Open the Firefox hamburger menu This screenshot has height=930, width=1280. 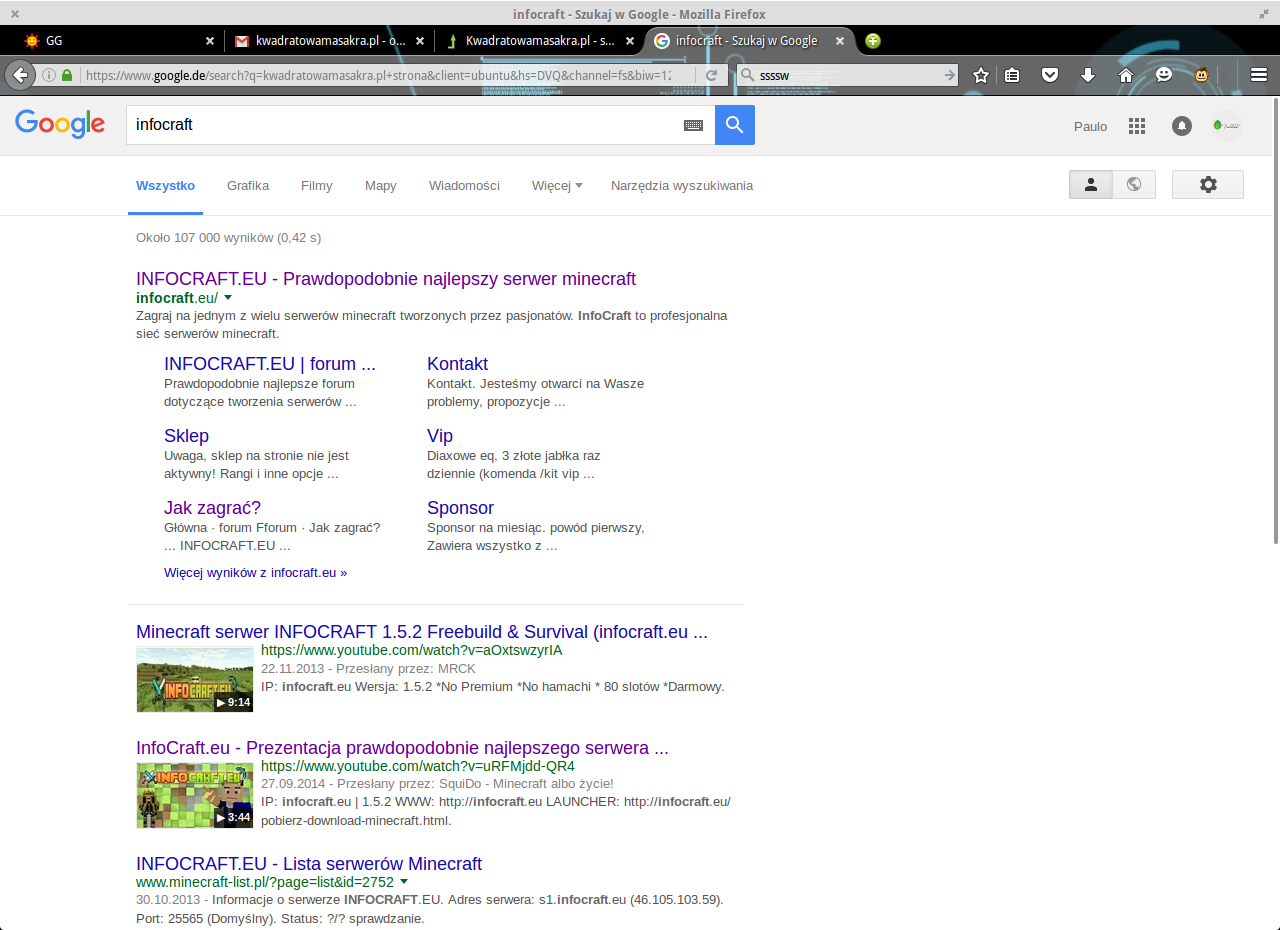coord(1258,75)
